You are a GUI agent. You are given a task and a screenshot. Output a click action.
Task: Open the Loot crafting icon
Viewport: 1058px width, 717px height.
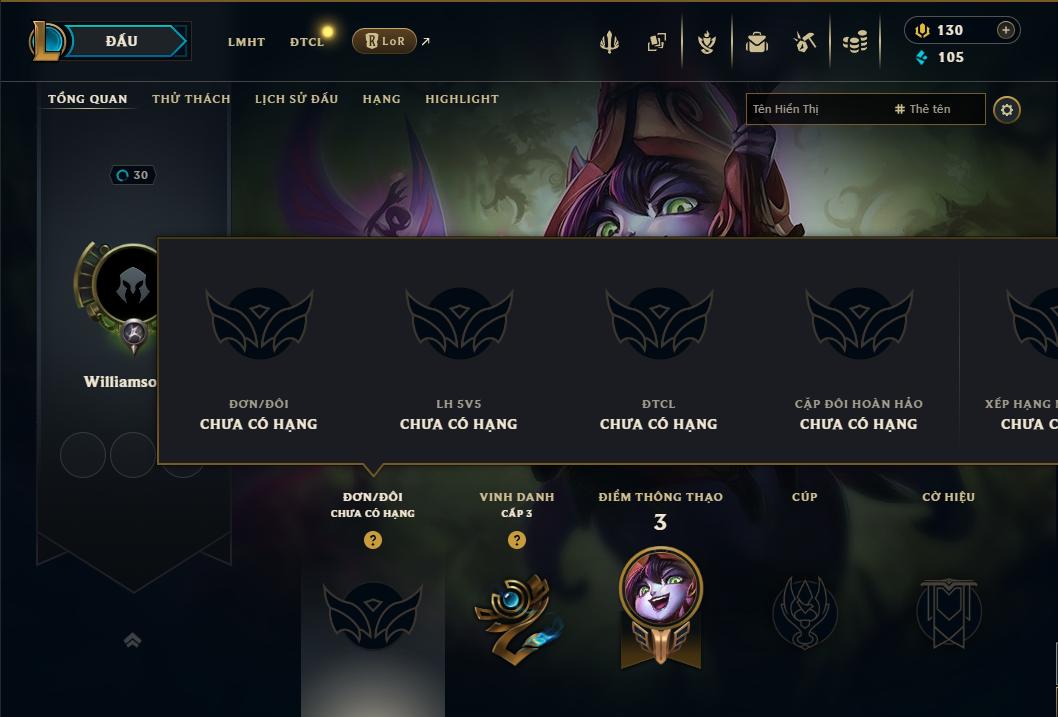click(804, 42)
